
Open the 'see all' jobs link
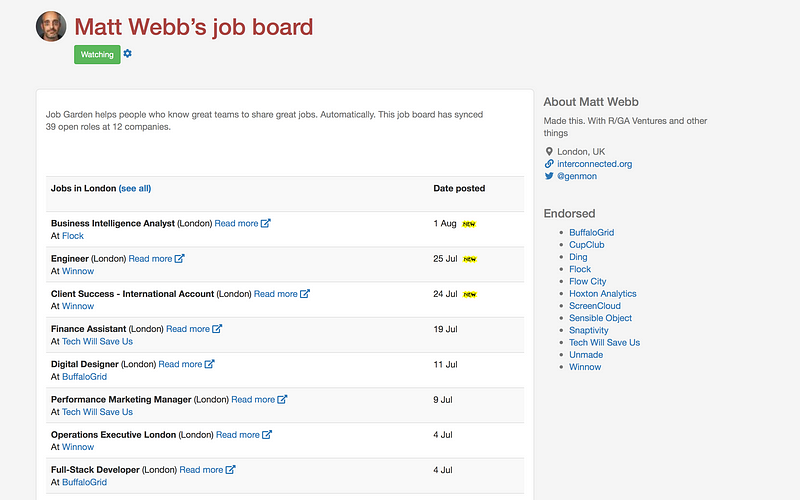tap(135, 188)
